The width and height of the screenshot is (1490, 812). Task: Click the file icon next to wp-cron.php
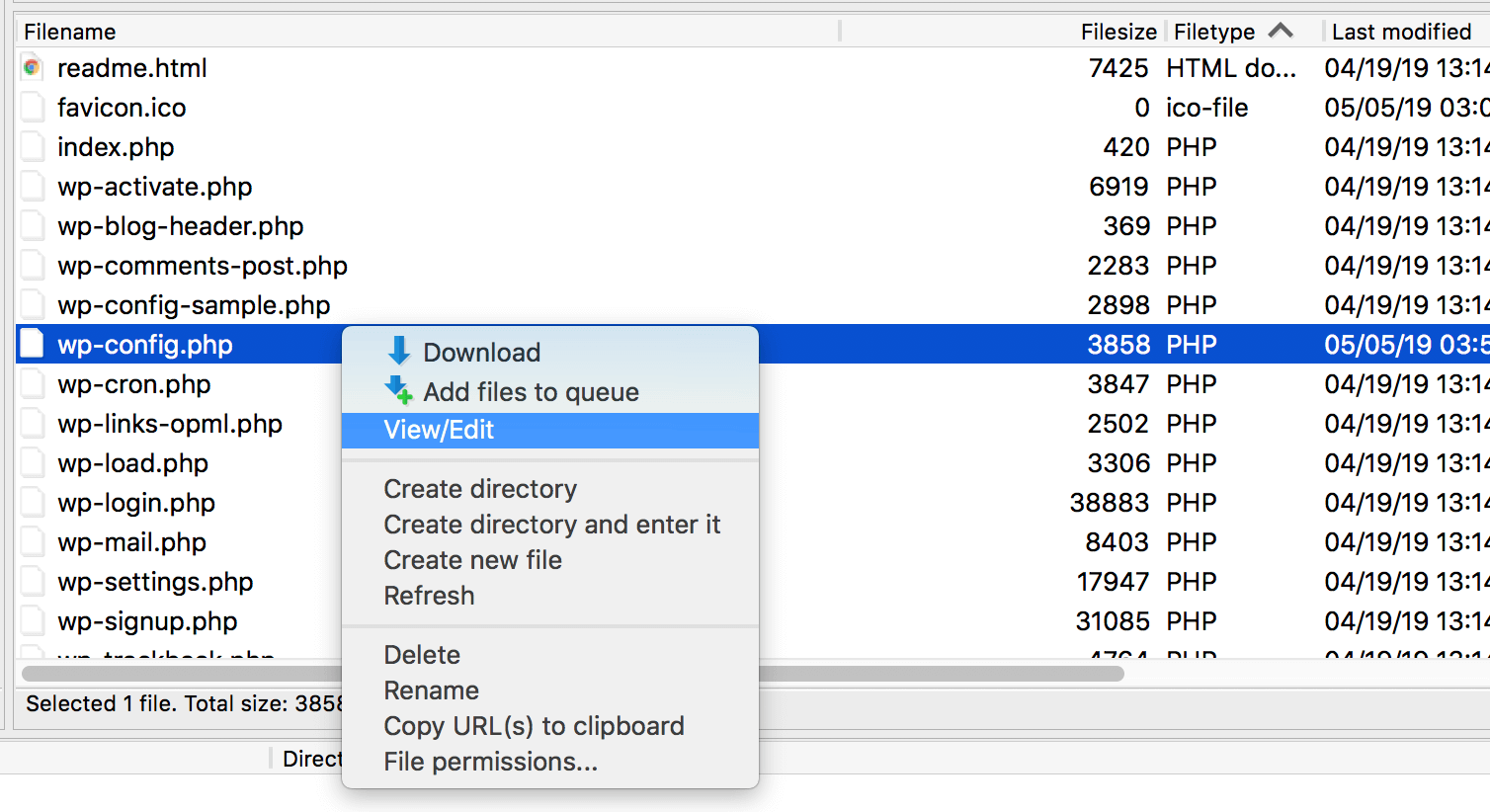[x=31, y=383]
